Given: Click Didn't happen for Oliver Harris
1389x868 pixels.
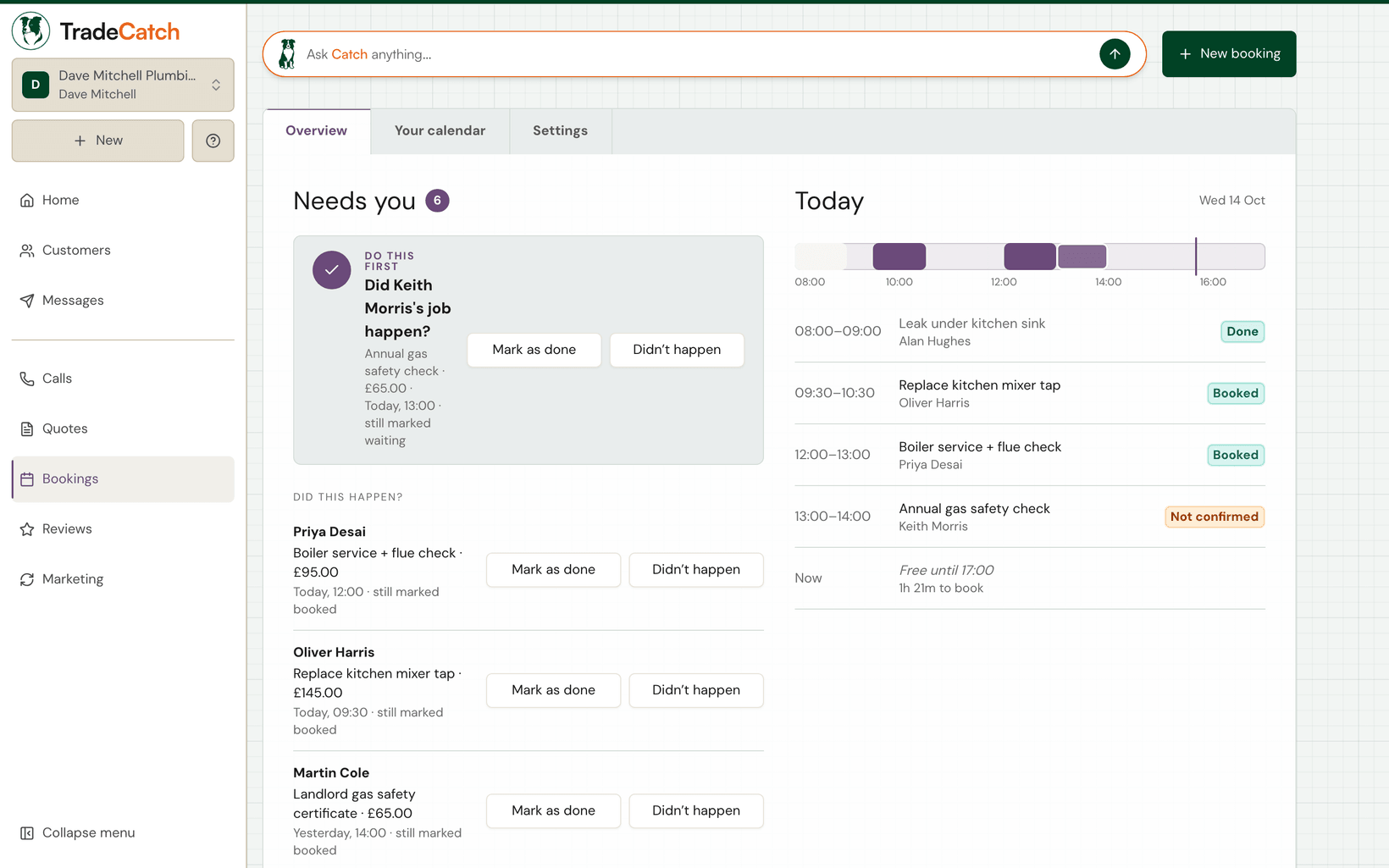Looking at the screenshot, I should coord(696,690).
